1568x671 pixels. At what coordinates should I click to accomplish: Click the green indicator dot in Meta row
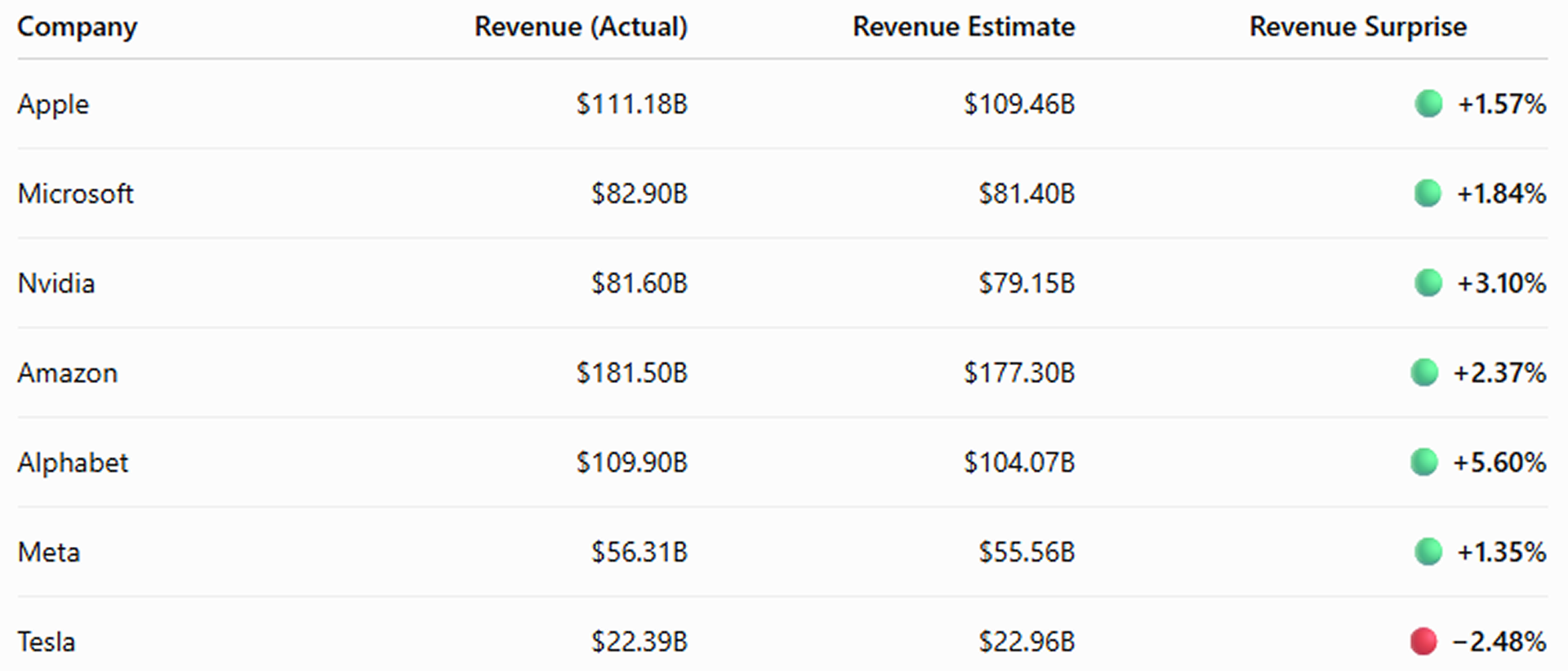click(x=1428, y=552)
